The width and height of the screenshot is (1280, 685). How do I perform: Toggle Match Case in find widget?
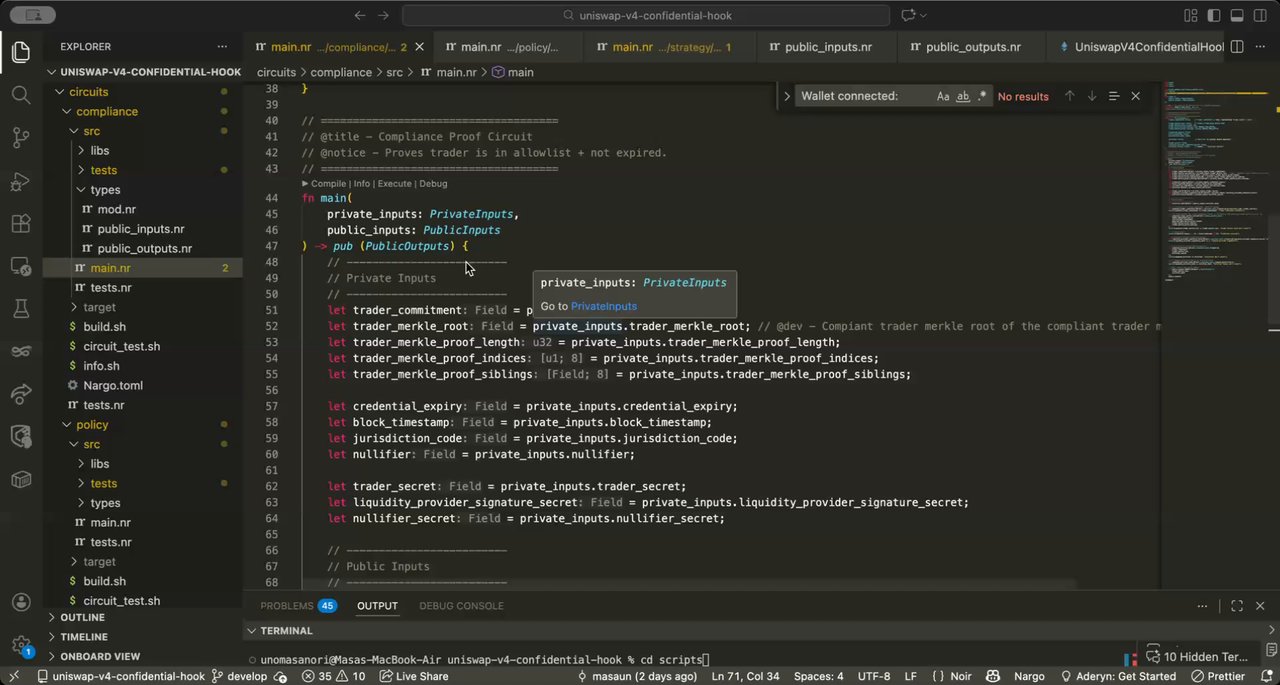click(x=943, y=96)
